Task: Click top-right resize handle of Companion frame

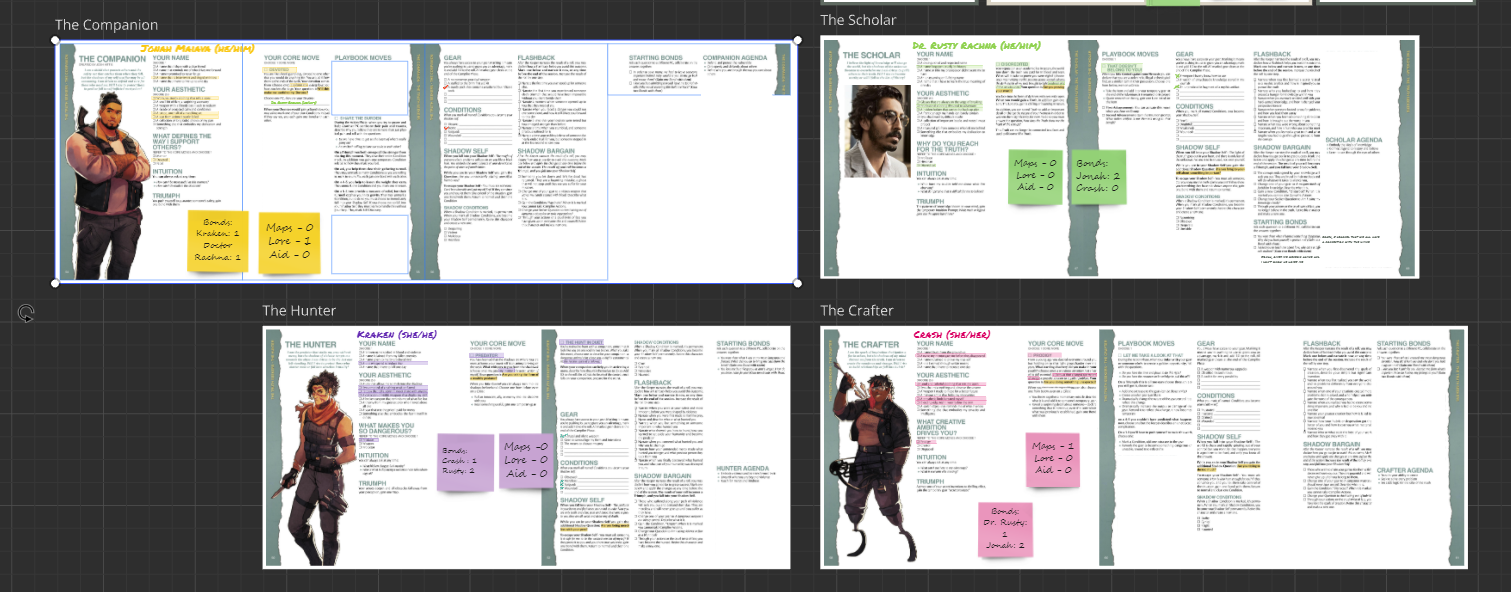Action: (x=797, y=41)
